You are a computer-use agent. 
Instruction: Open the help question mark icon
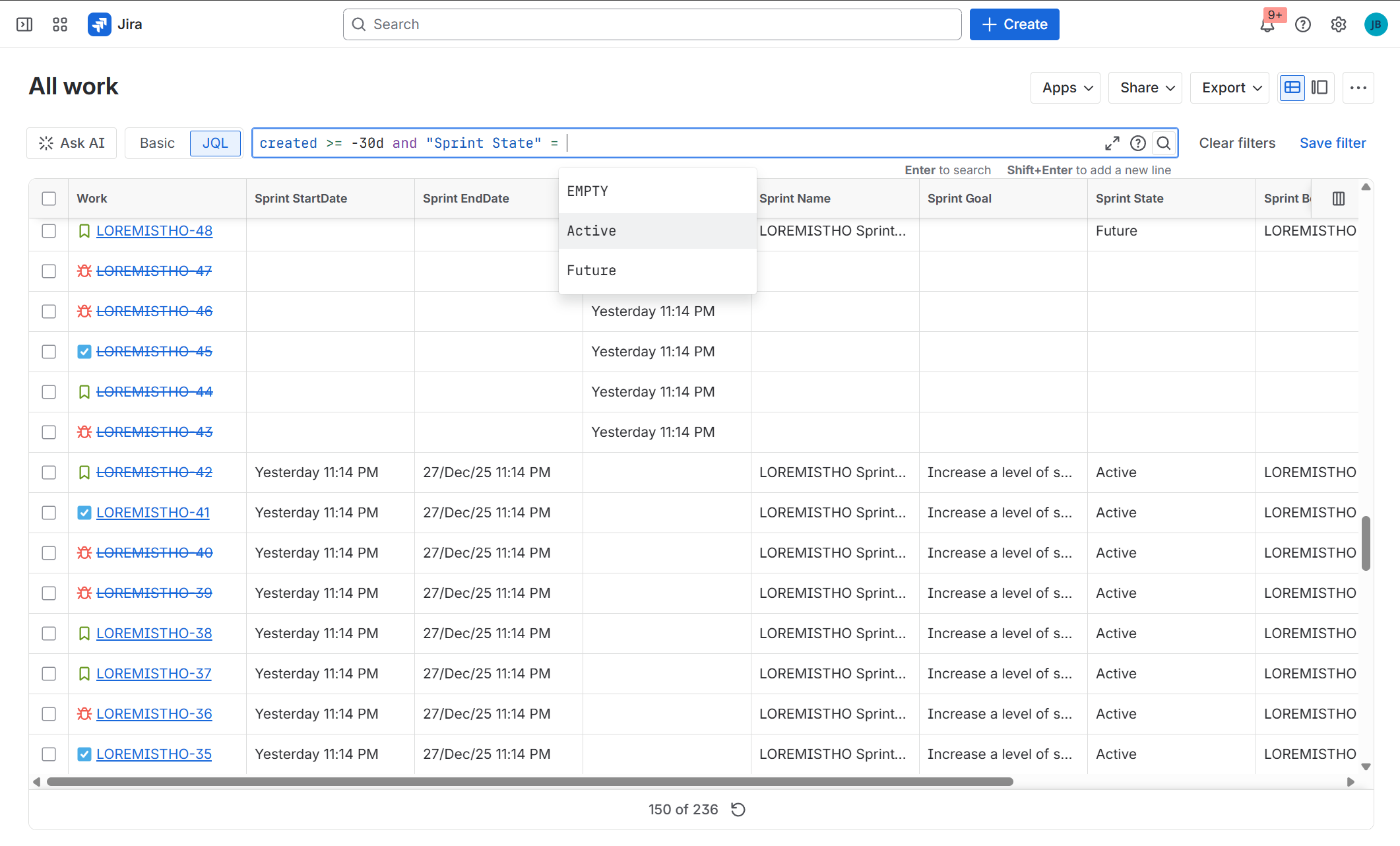[x=1302, y=24]
